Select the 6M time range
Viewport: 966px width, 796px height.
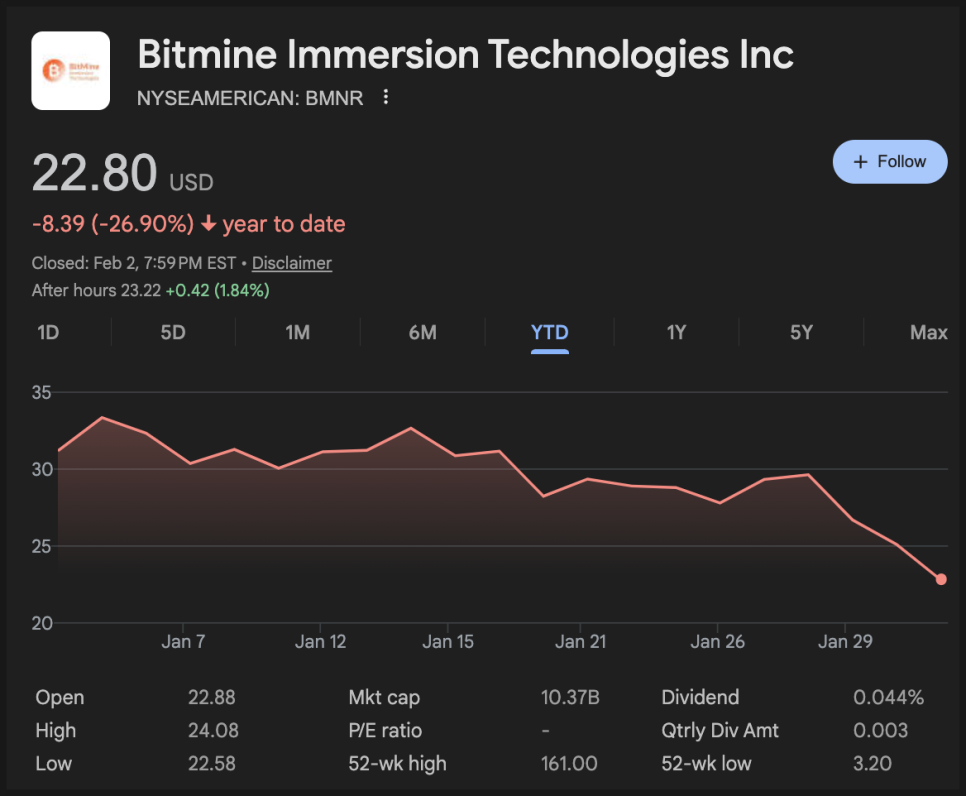tap(422, 332)
